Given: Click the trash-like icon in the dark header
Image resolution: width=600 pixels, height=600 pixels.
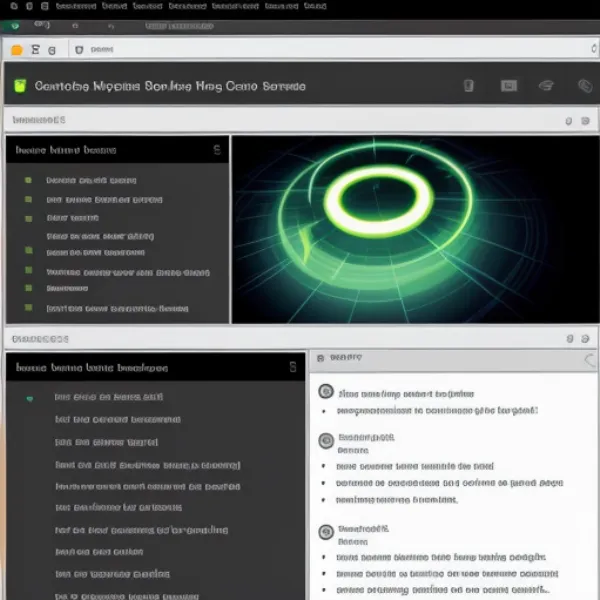Looking at the screenshot, I should 468,86.
